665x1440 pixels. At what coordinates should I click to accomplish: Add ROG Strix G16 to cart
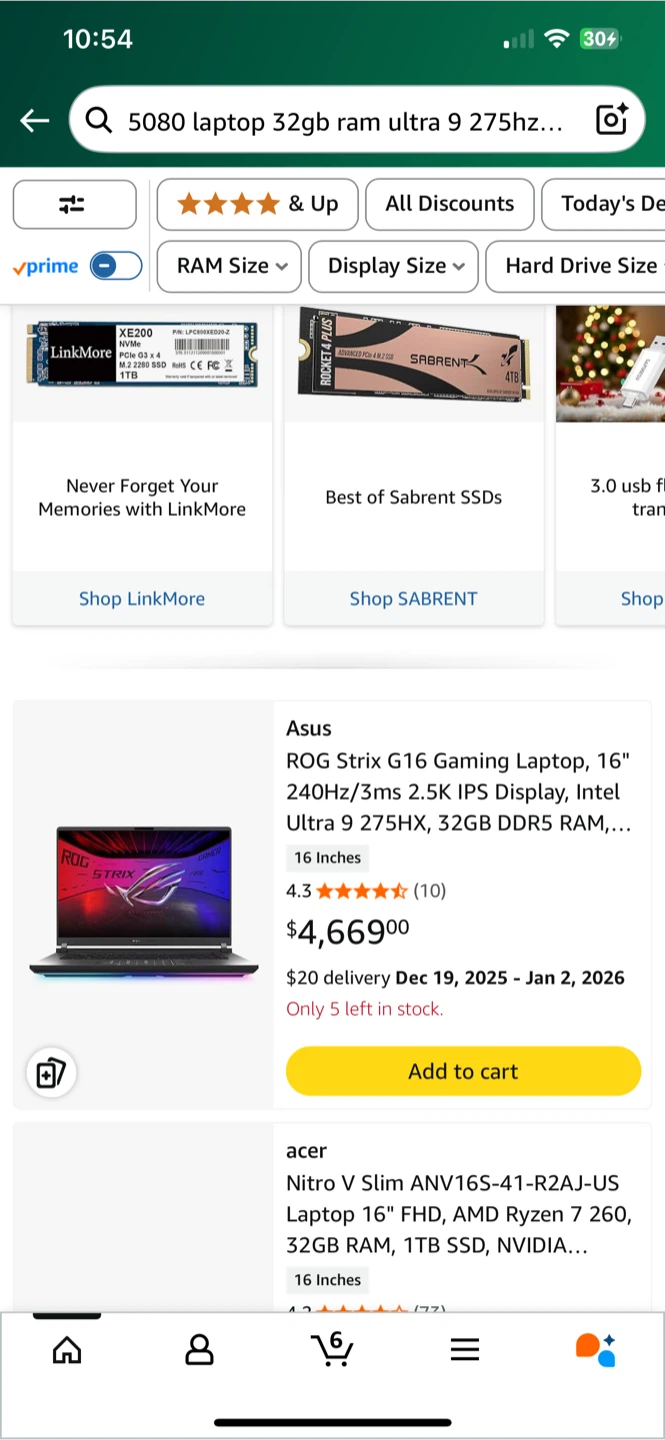pos(463,1071)
